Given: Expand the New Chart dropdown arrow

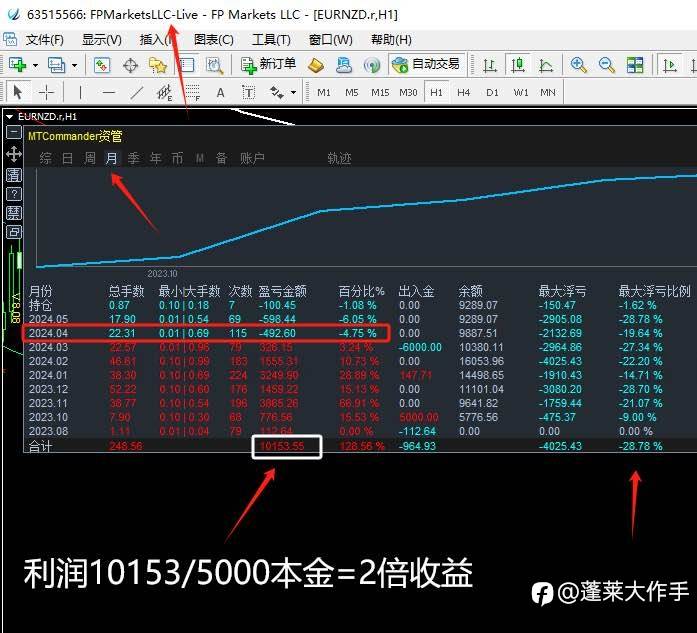Looking at the screenshot, I should (35, 65).
